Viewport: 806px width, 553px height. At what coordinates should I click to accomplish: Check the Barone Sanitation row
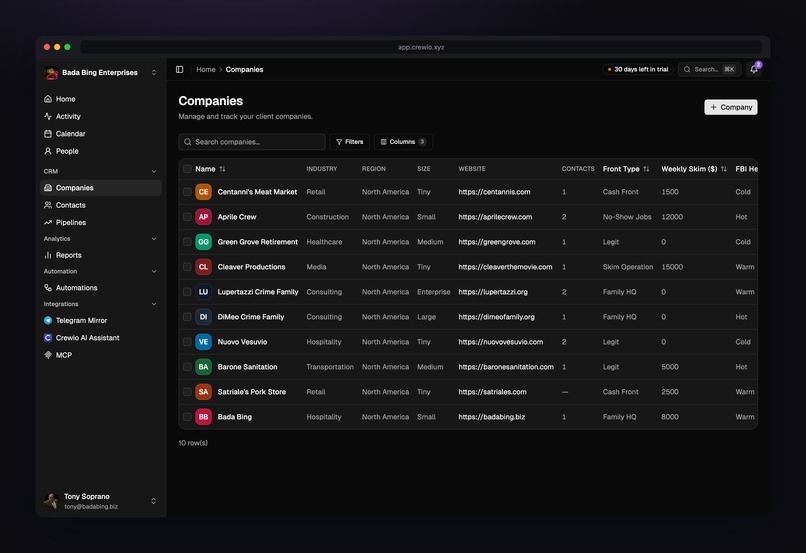(x=187, y=367)
